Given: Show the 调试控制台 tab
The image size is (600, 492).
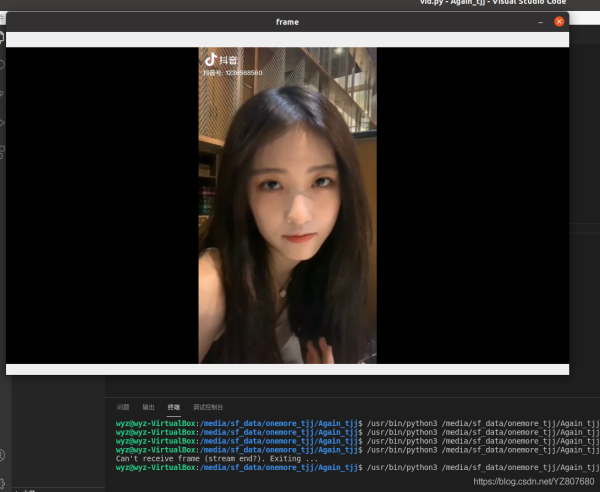Looking at the screenshot, I should (208, 407).
